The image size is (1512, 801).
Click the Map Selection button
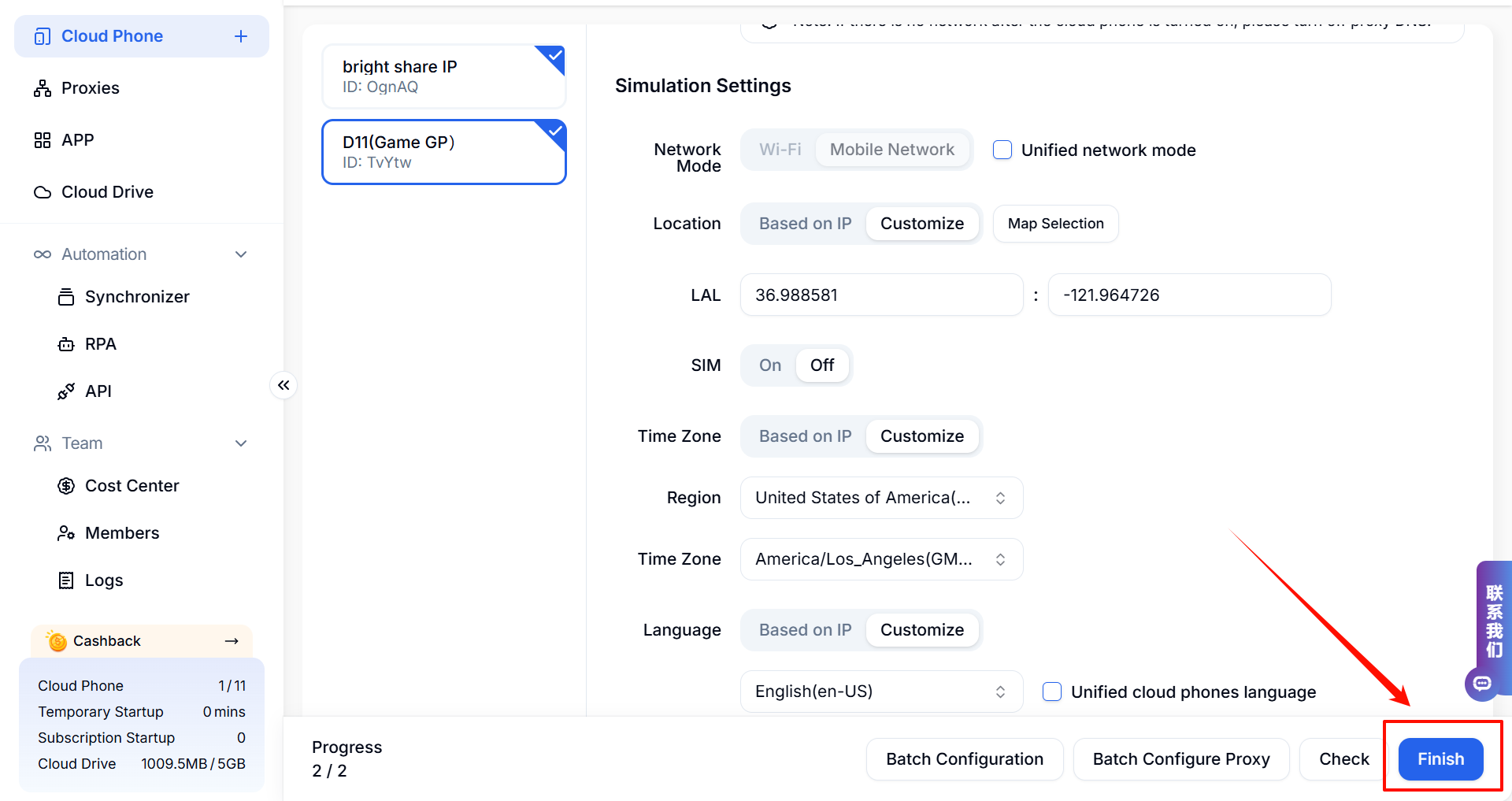pos(1055,224)
